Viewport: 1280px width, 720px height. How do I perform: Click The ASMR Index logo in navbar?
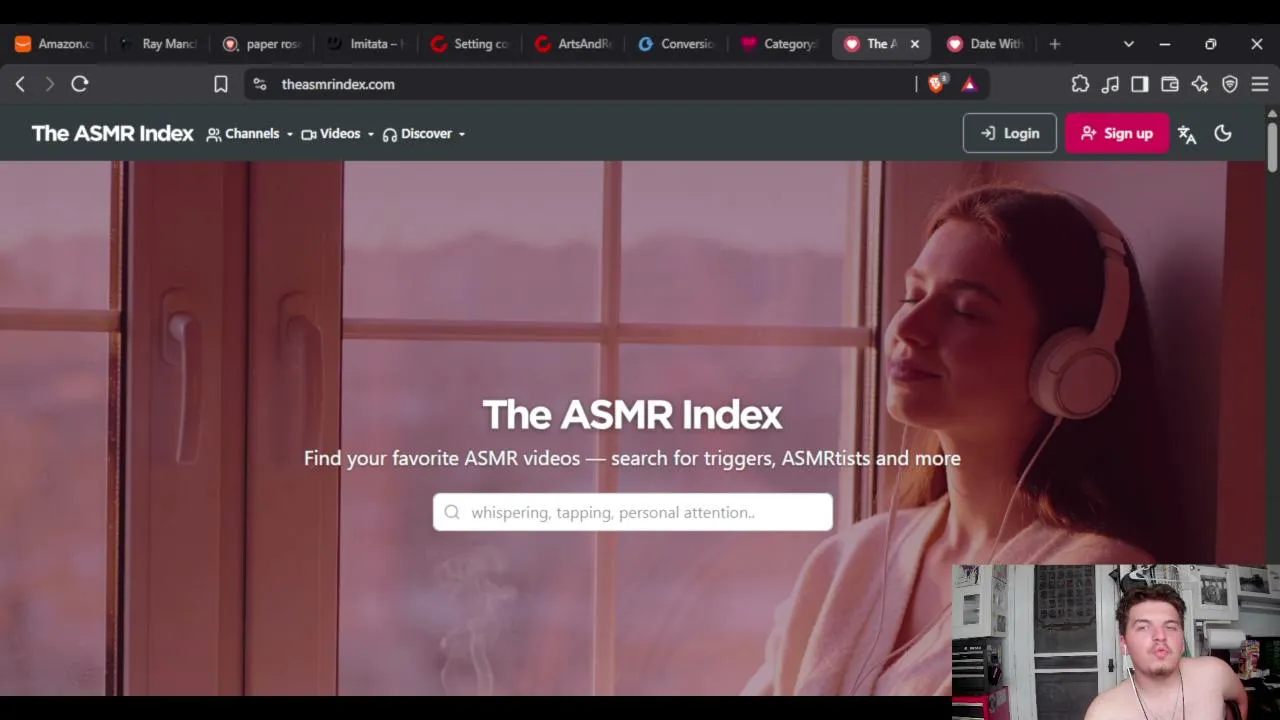coord(113,133)
